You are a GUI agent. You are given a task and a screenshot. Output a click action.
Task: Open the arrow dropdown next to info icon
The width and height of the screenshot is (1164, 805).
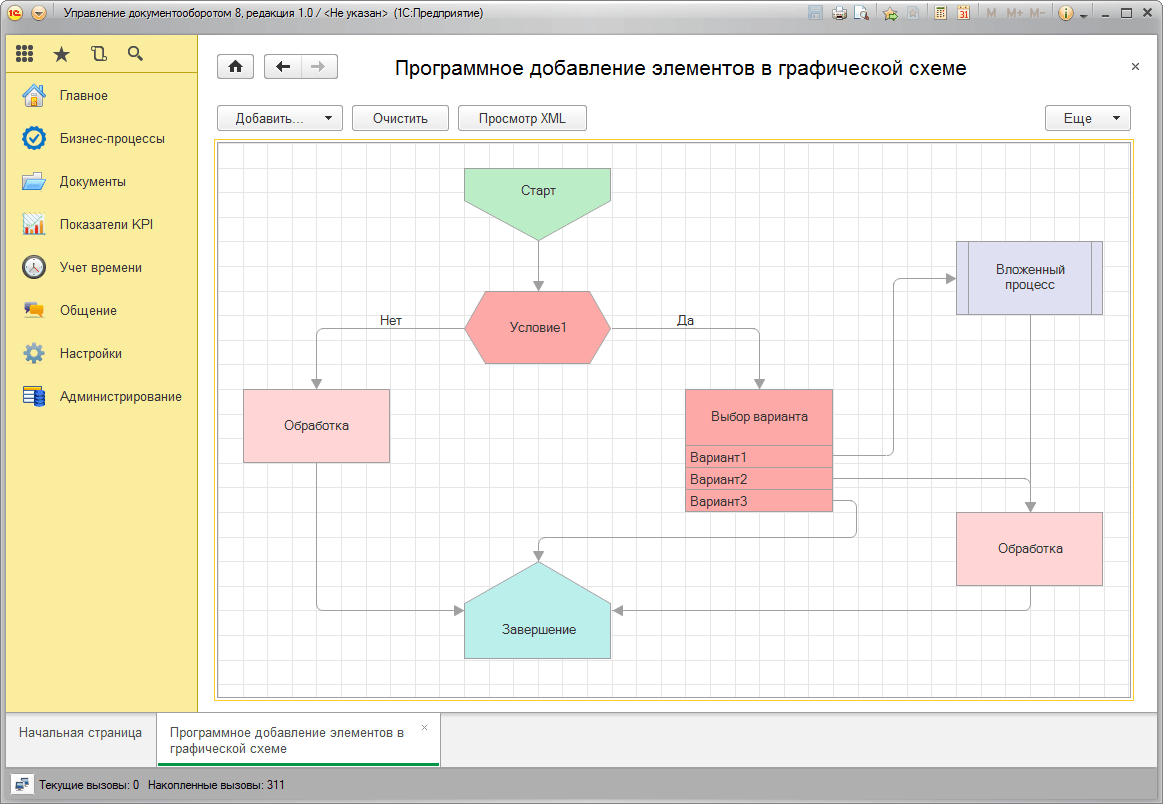pyautogui.click(x=1084, y=14)
